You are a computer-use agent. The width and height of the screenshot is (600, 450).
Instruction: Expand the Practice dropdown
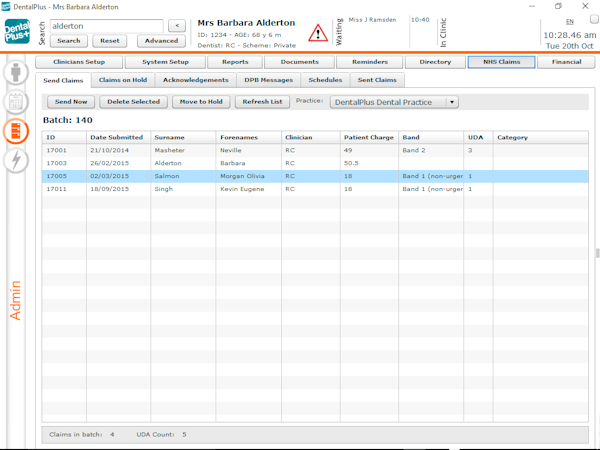coord(452,102)
